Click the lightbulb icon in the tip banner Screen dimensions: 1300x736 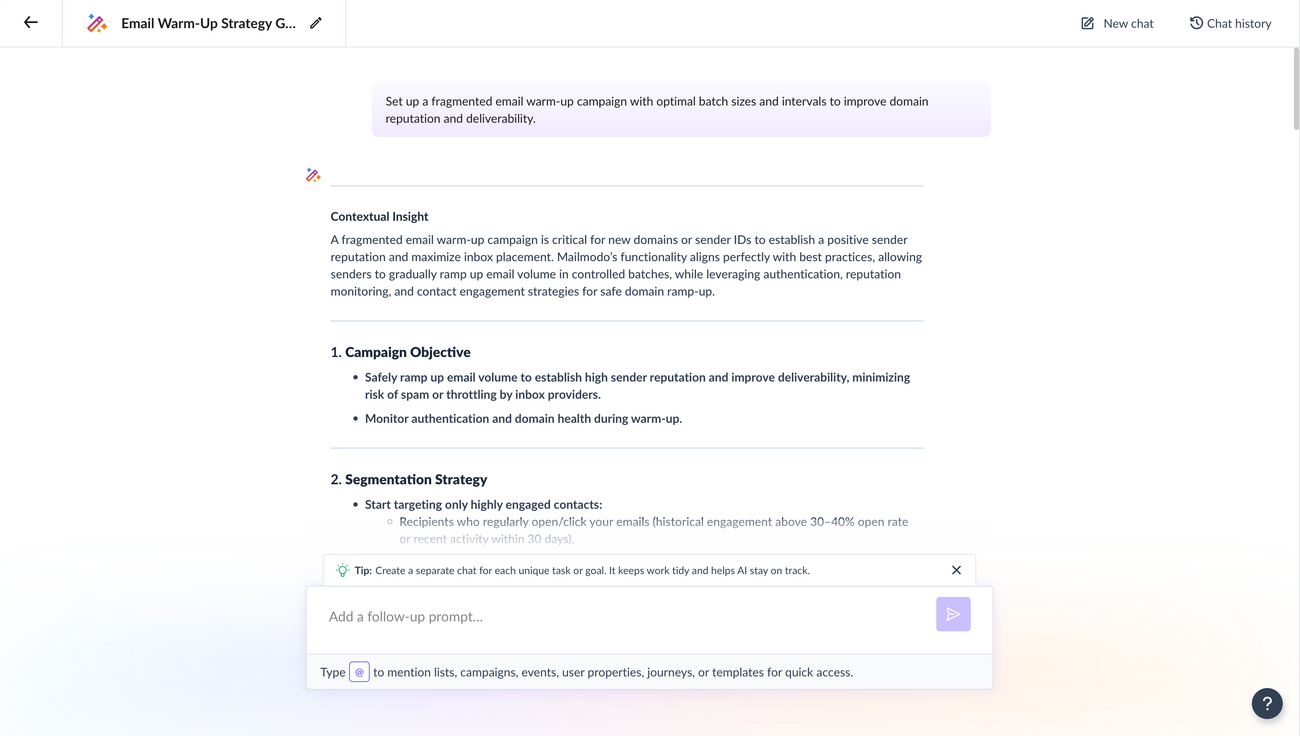pos(341,569)
